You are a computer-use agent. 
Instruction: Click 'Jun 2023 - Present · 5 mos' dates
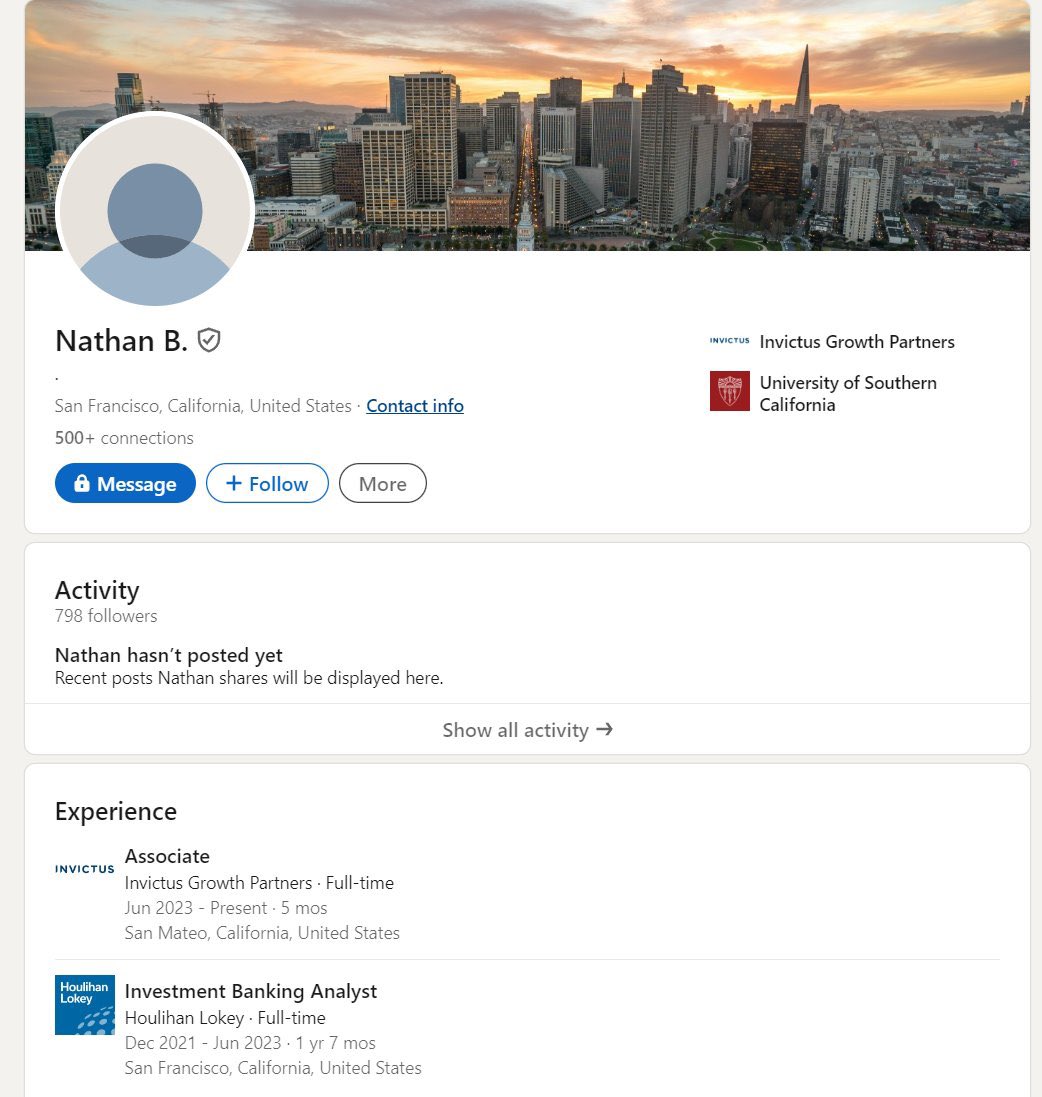tap(225, 908)
